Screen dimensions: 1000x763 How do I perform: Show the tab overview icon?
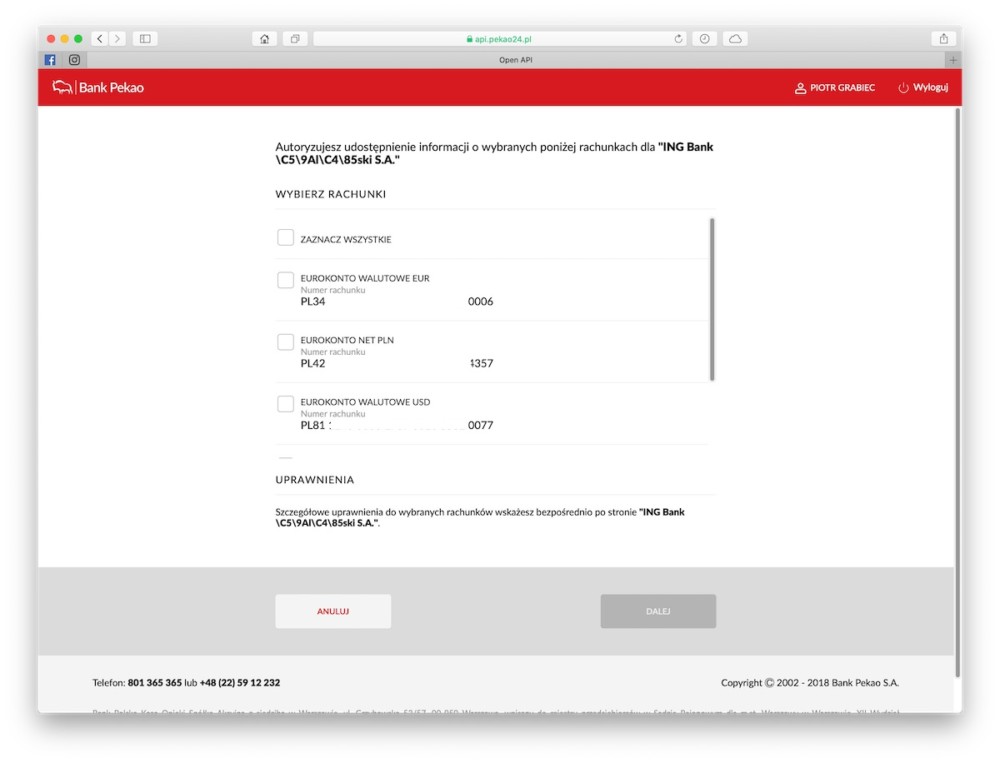point(295,39)
